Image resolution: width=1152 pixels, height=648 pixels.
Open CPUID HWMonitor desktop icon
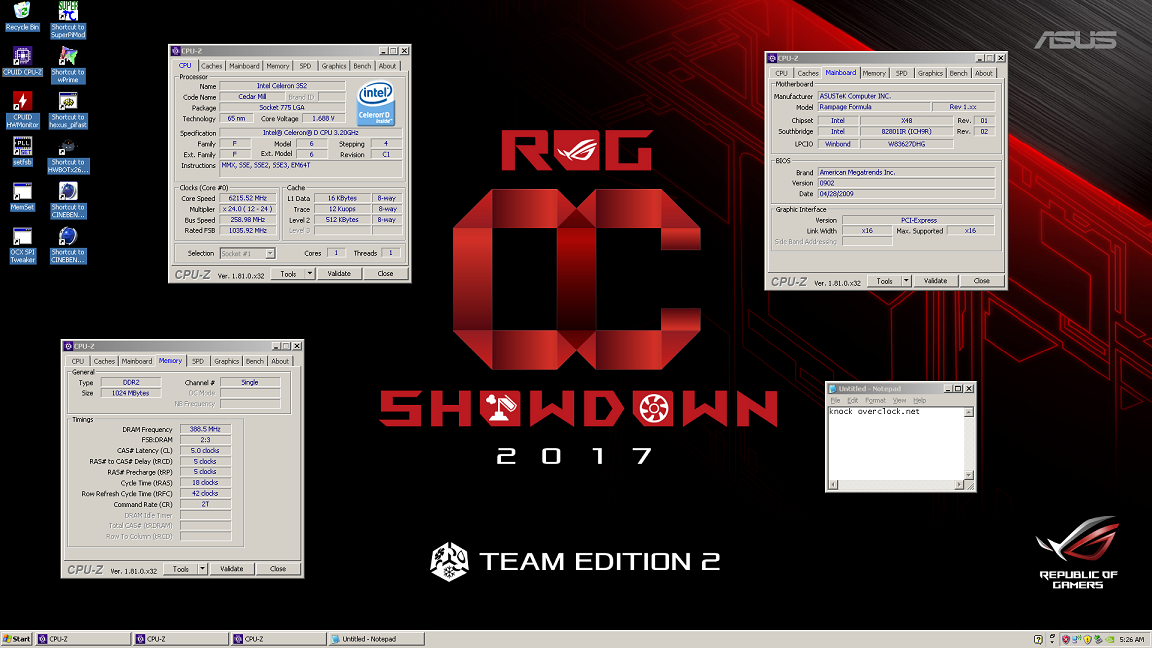point(22,110)
